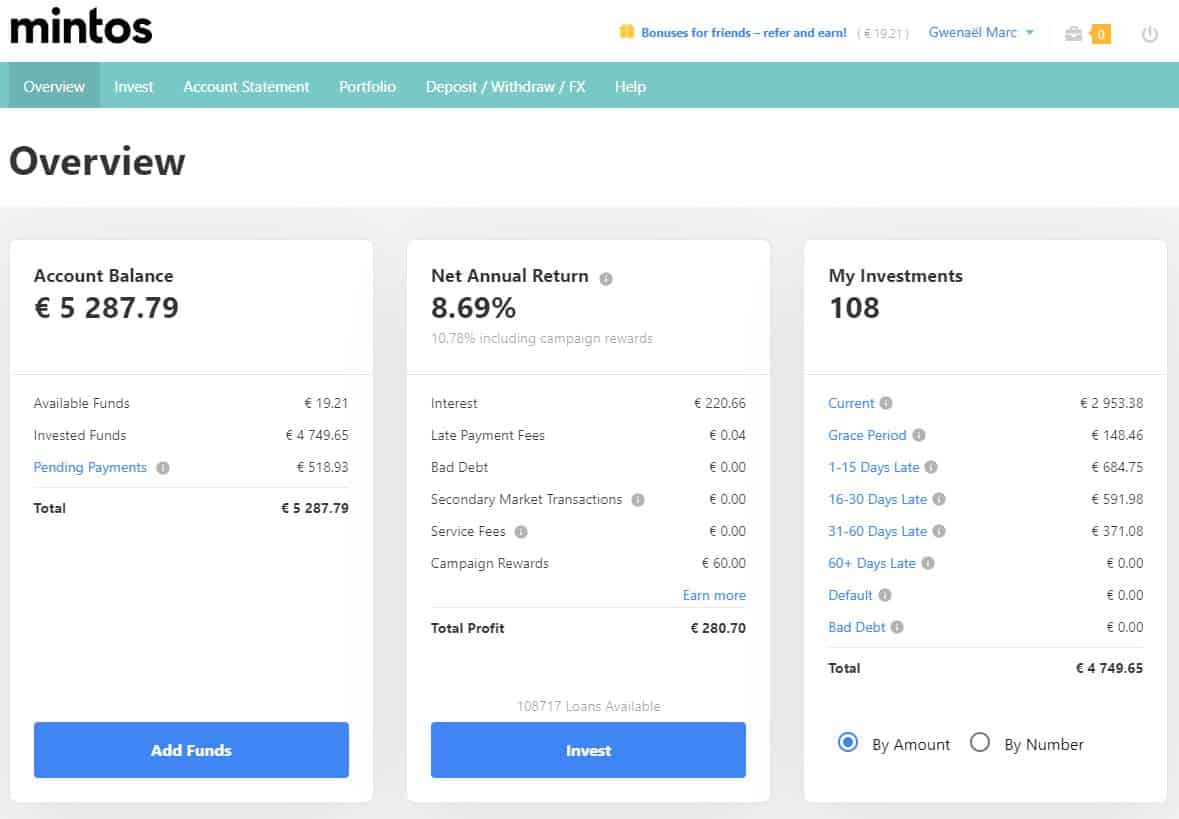The height and width of the screenshot is (819, 1179).
Task: Open Deposit / Withdraw / FX menu
Action: [505, 87]
